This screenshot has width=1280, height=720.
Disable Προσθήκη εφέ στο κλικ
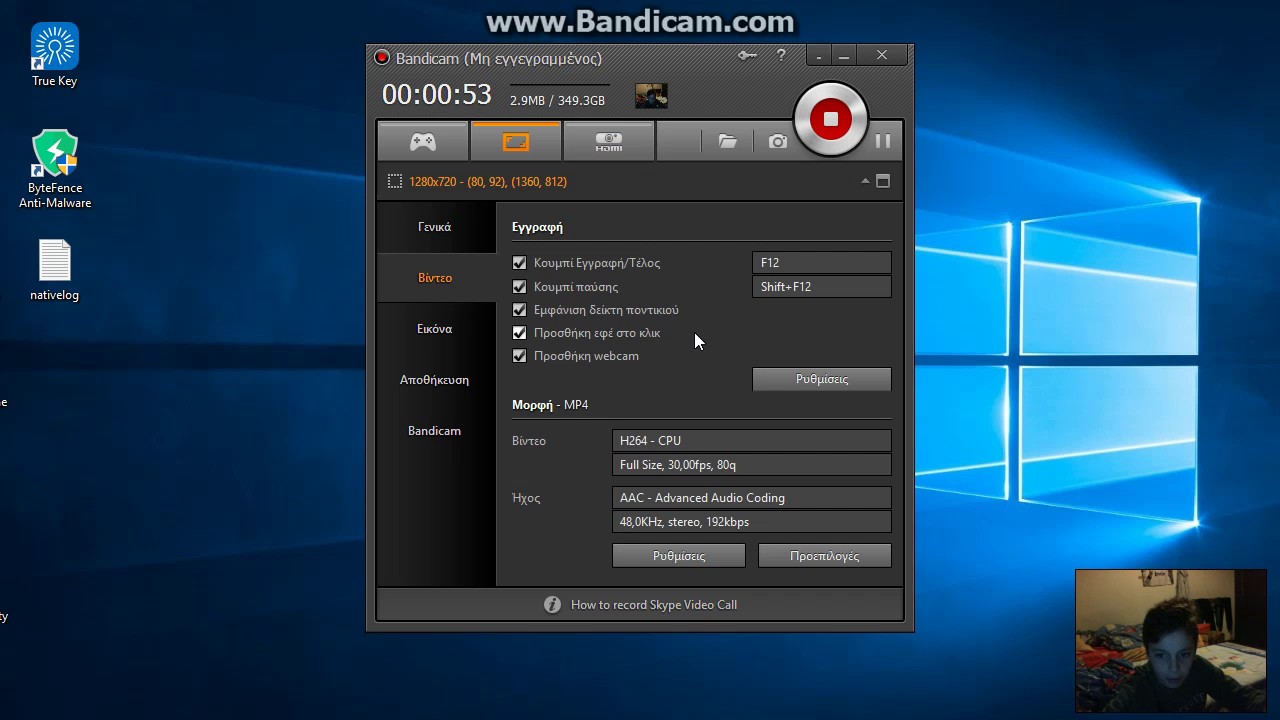(519, 333)
